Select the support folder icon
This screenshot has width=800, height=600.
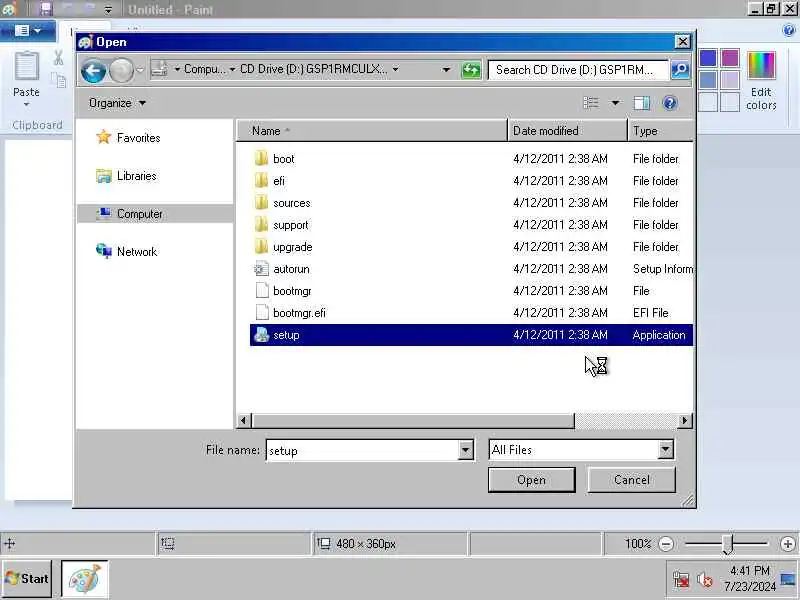coord(261,224)
